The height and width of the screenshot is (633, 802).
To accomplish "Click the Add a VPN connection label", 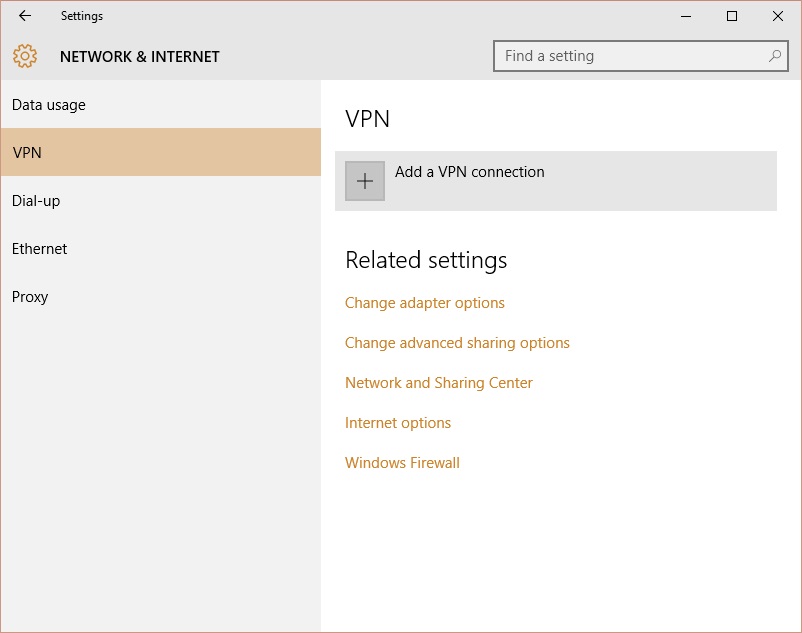I will click(x=470, y=172).
